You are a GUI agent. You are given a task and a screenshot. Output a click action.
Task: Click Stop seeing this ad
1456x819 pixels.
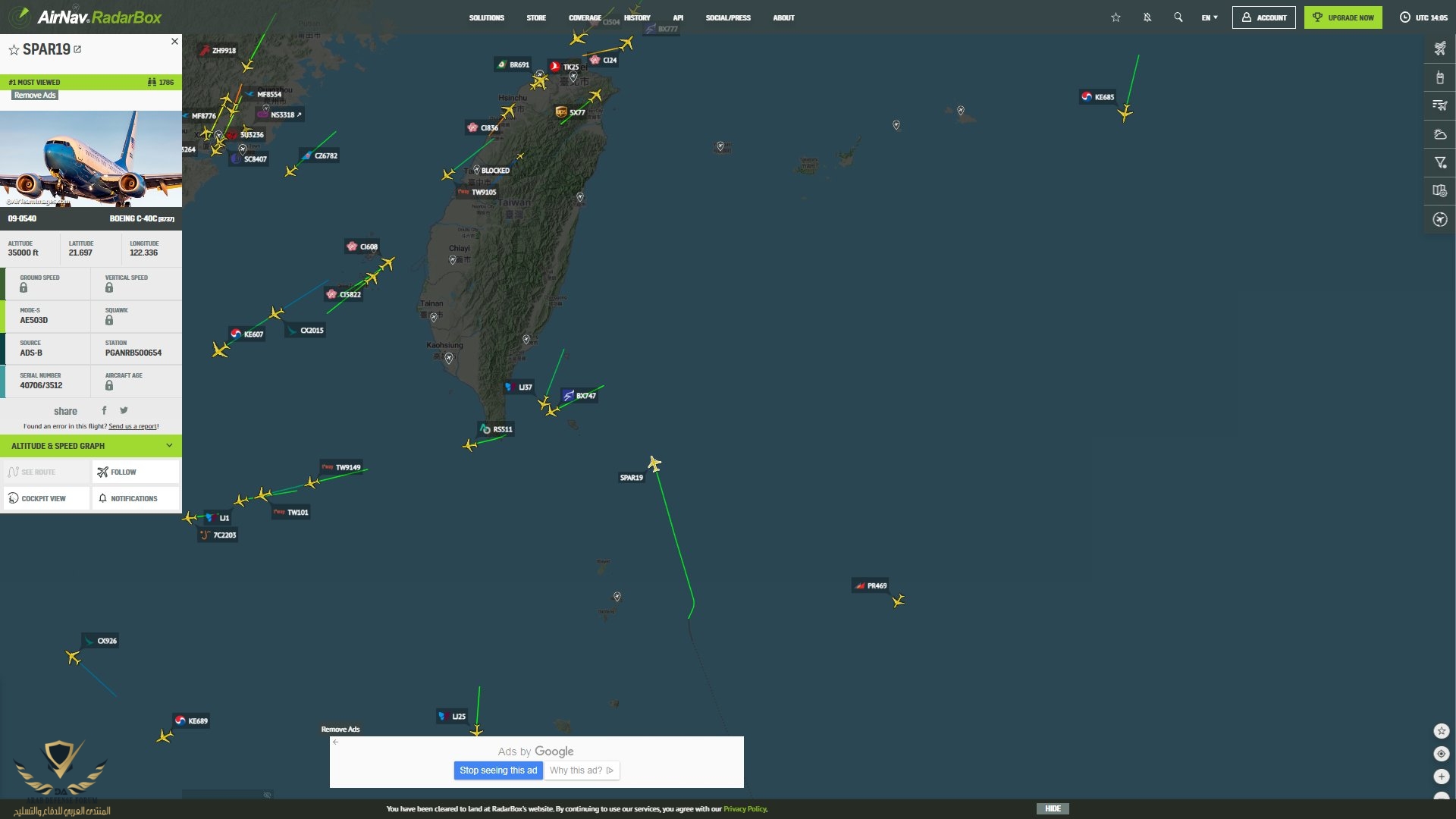[498, 770]
